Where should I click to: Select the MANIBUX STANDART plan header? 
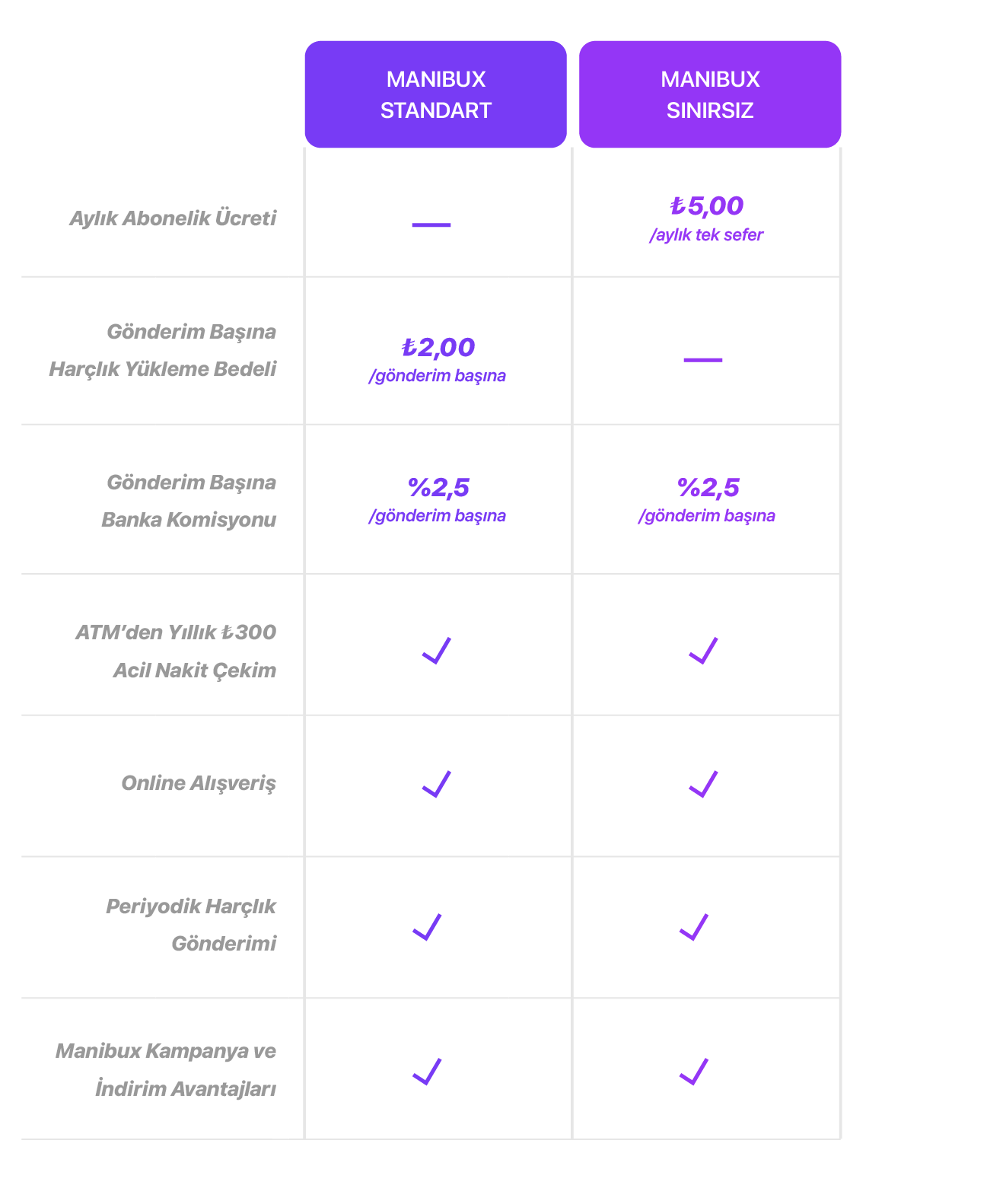pyautogui.click(x=435, y=94)
